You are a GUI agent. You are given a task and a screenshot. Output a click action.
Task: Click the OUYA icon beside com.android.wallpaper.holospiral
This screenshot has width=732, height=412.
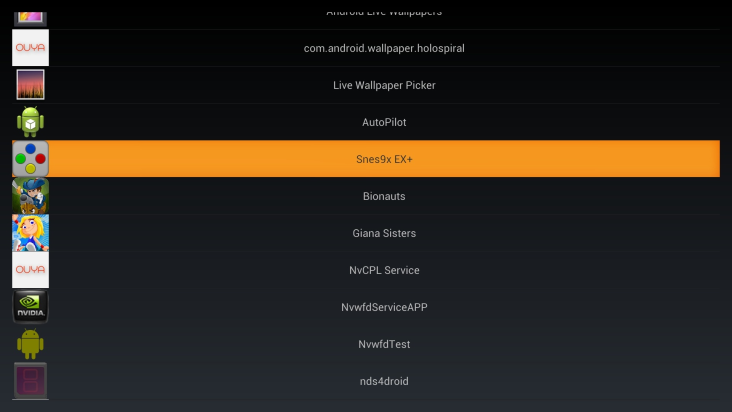point(30,48)
